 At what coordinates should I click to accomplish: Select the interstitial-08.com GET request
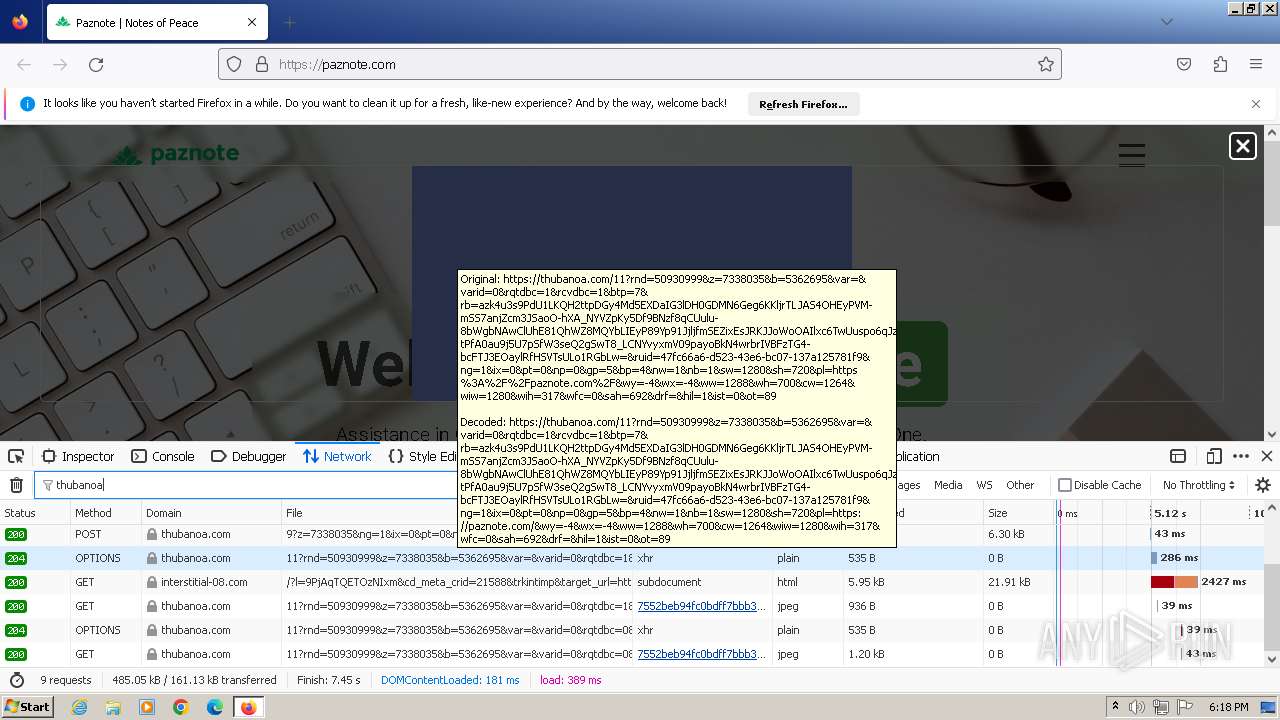(632, 582)
